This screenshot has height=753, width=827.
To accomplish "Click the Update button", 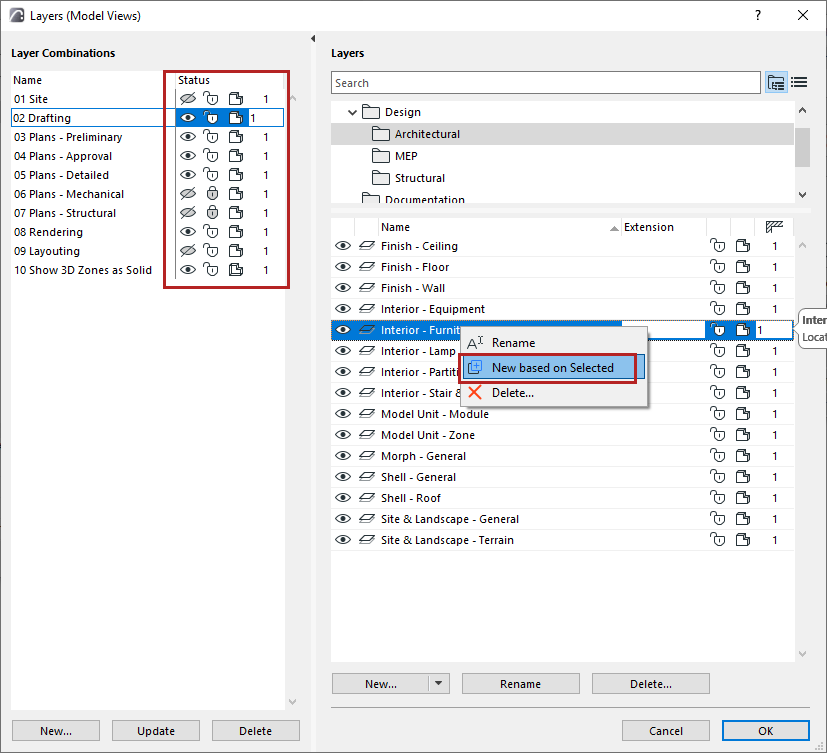I will click(156, 731).
